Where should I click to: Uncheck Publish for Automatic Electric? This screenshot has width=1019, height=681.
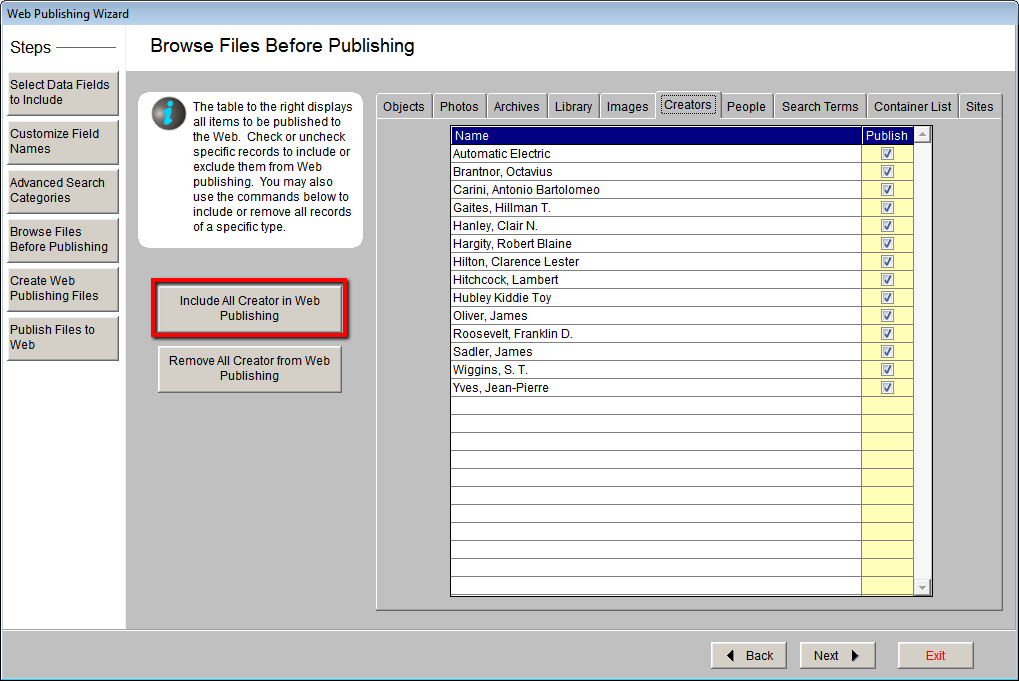(x=886, y=153)
